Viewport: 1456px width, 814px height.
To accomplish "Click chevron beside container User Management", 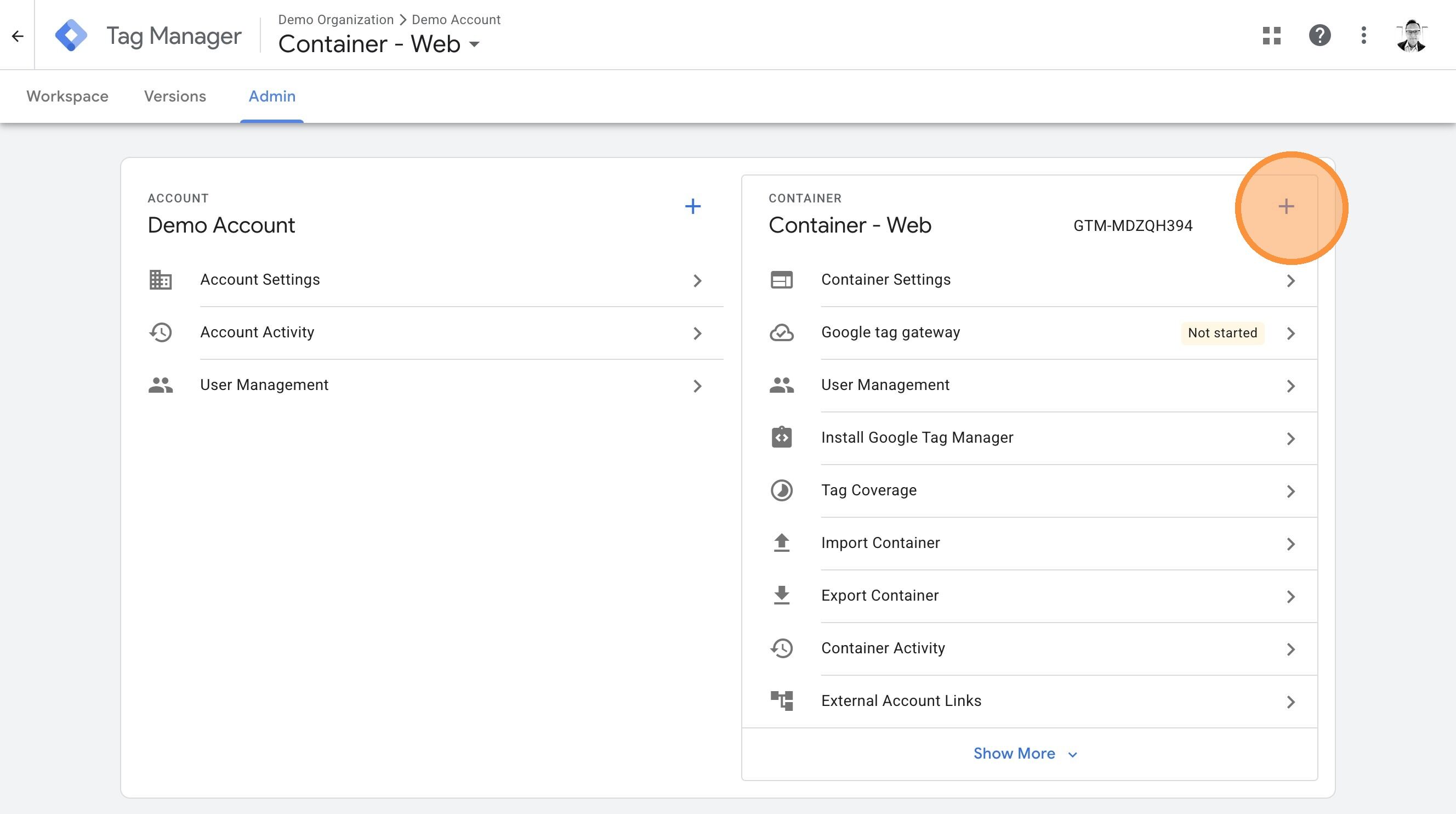I will click(1290, 386).
